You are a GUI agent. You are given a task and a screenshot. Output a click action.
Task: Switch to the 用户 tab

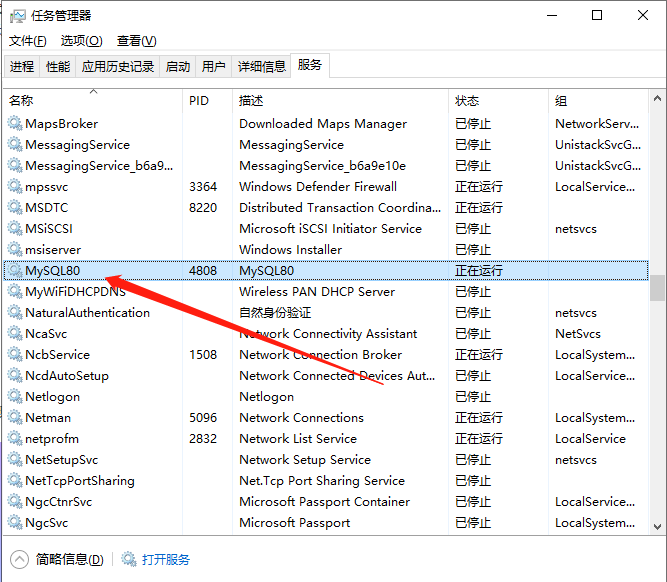pyautogui.click(x=214, y=66)
